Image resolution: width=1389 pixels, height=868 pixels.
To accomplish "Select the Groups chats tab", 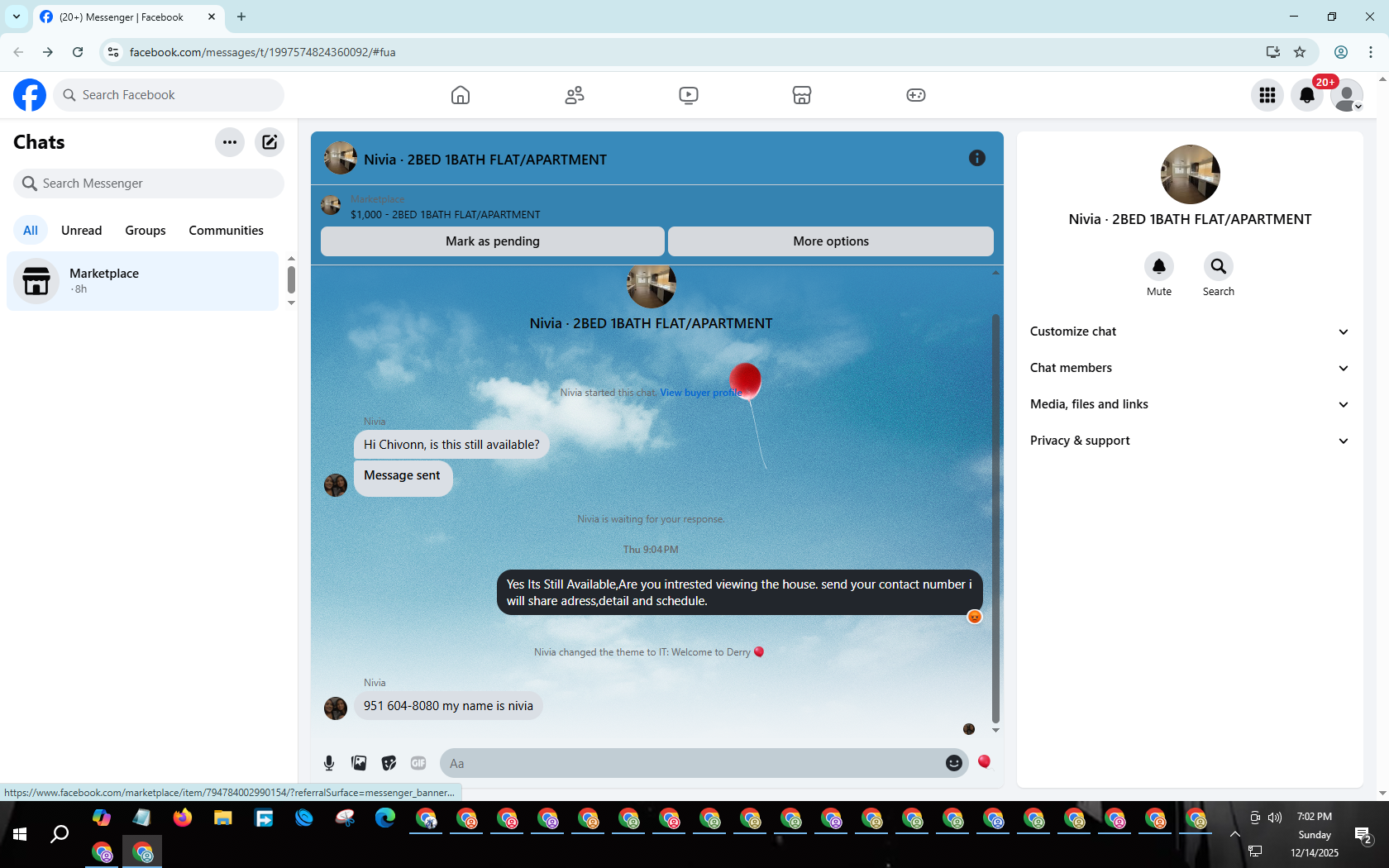I will pos(146,231).
